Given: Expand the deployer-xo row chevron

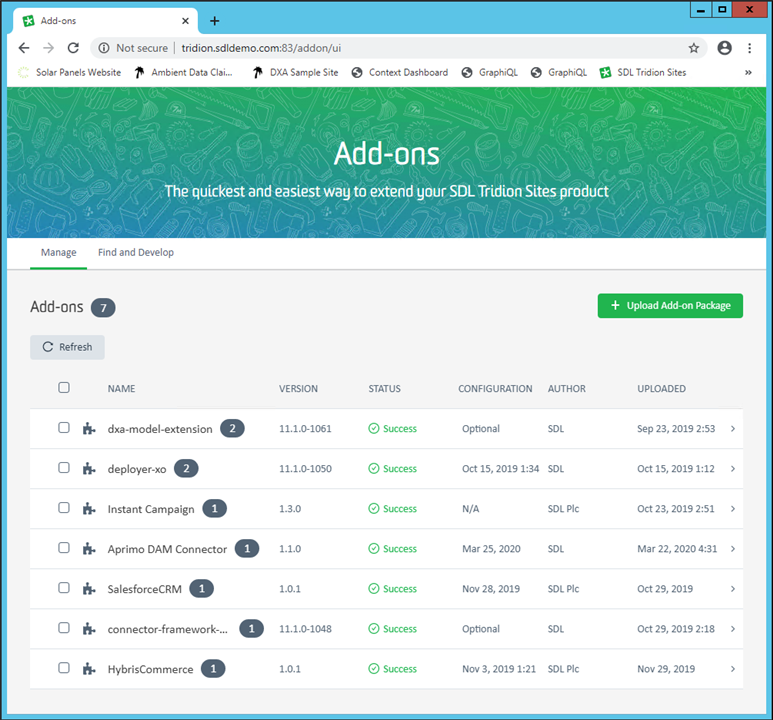Looking at the screenshot, I should [x=733, y=468].
